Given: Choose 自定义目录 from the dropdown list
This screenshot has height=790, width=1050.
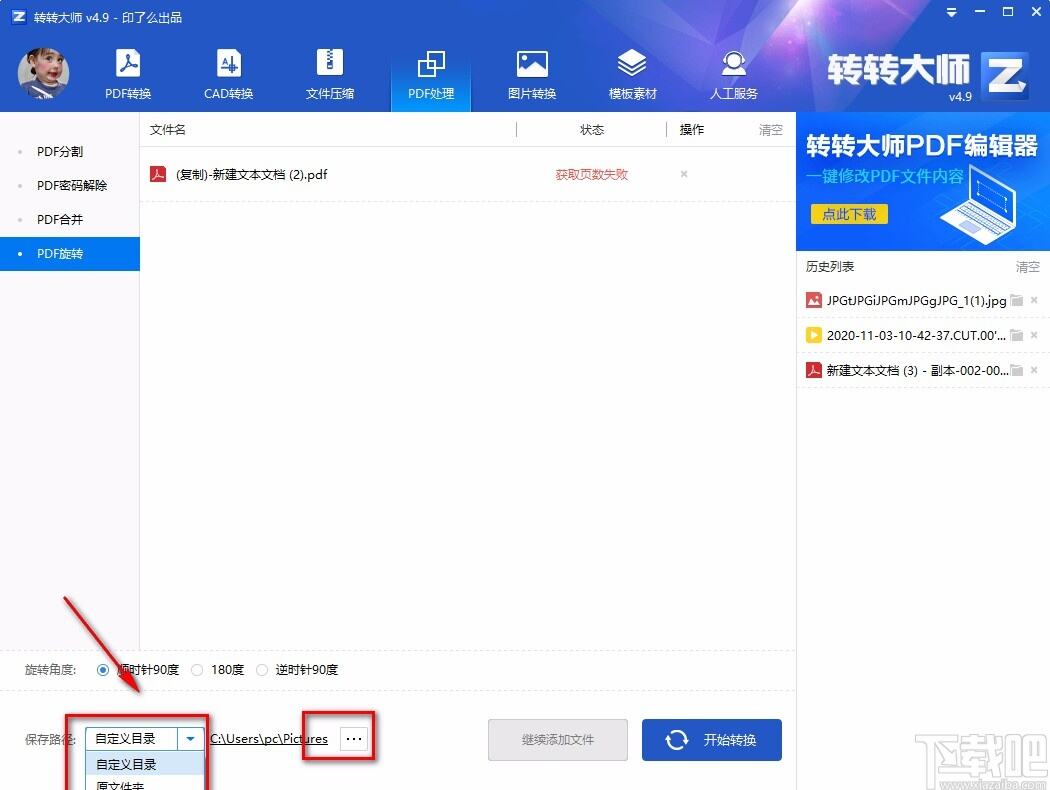Looking at the screenshot, I should point(145,765).
